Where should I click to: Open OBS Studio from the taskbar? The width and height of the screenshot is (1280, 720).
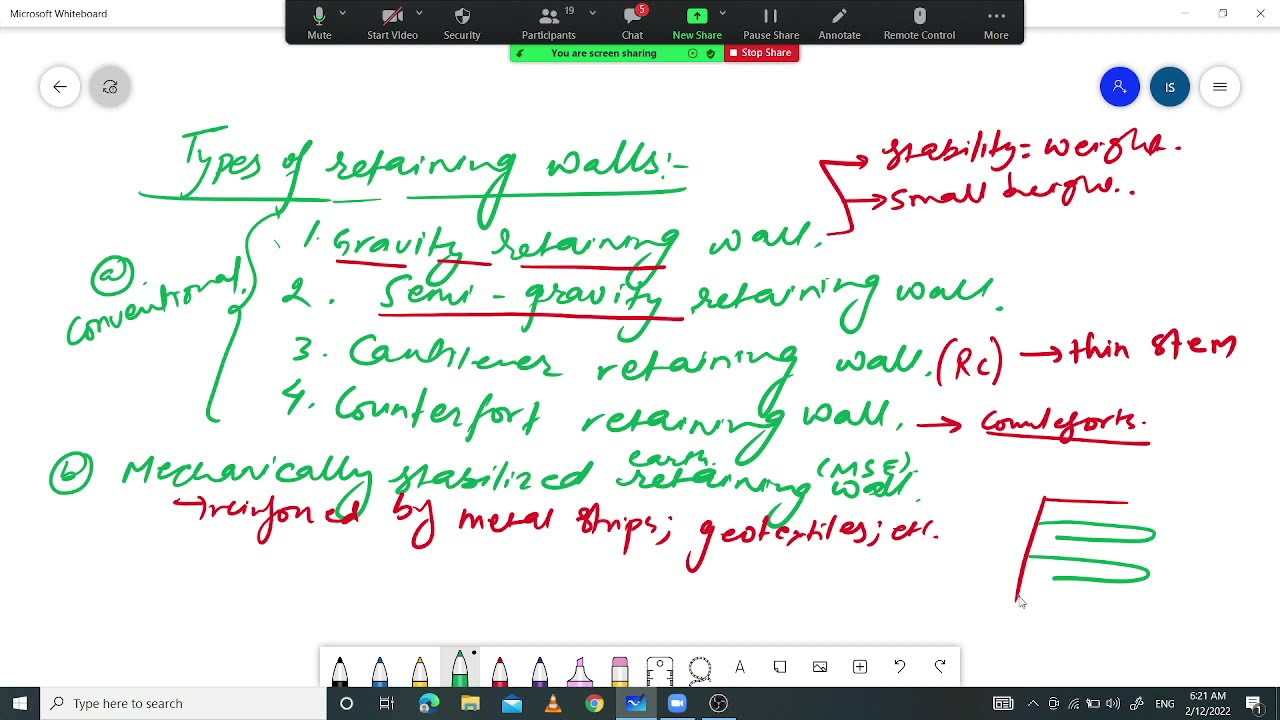(x=718, y=703)
